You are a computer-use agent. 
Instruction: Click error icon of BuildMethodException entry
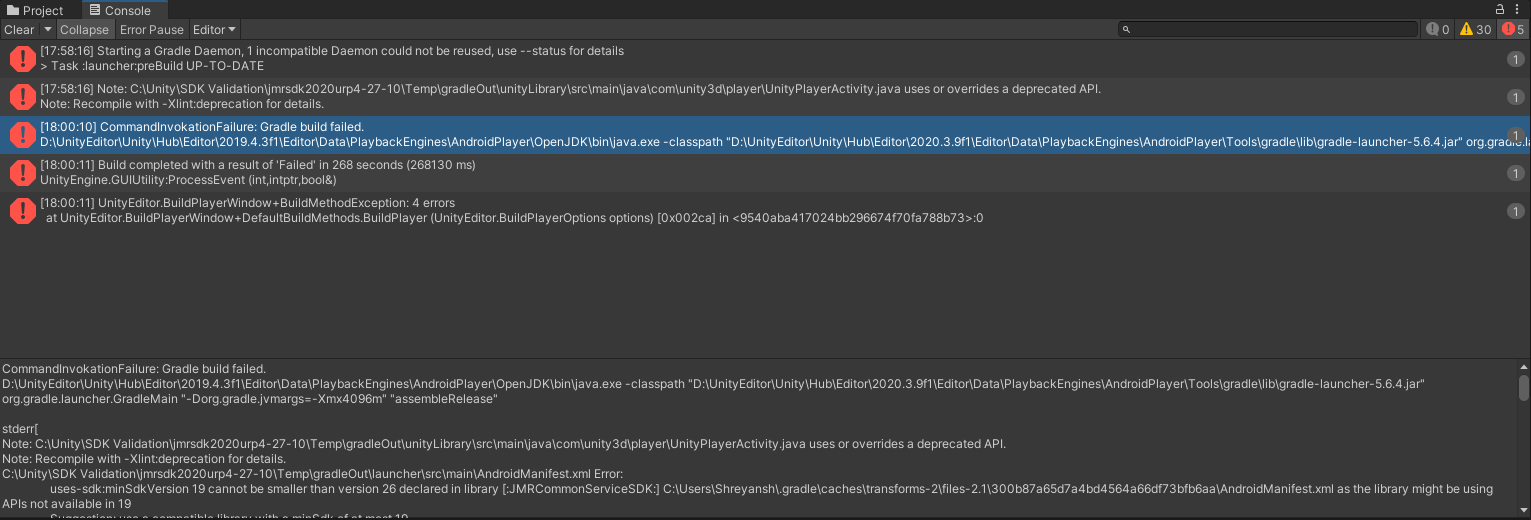tap(22, 211)
